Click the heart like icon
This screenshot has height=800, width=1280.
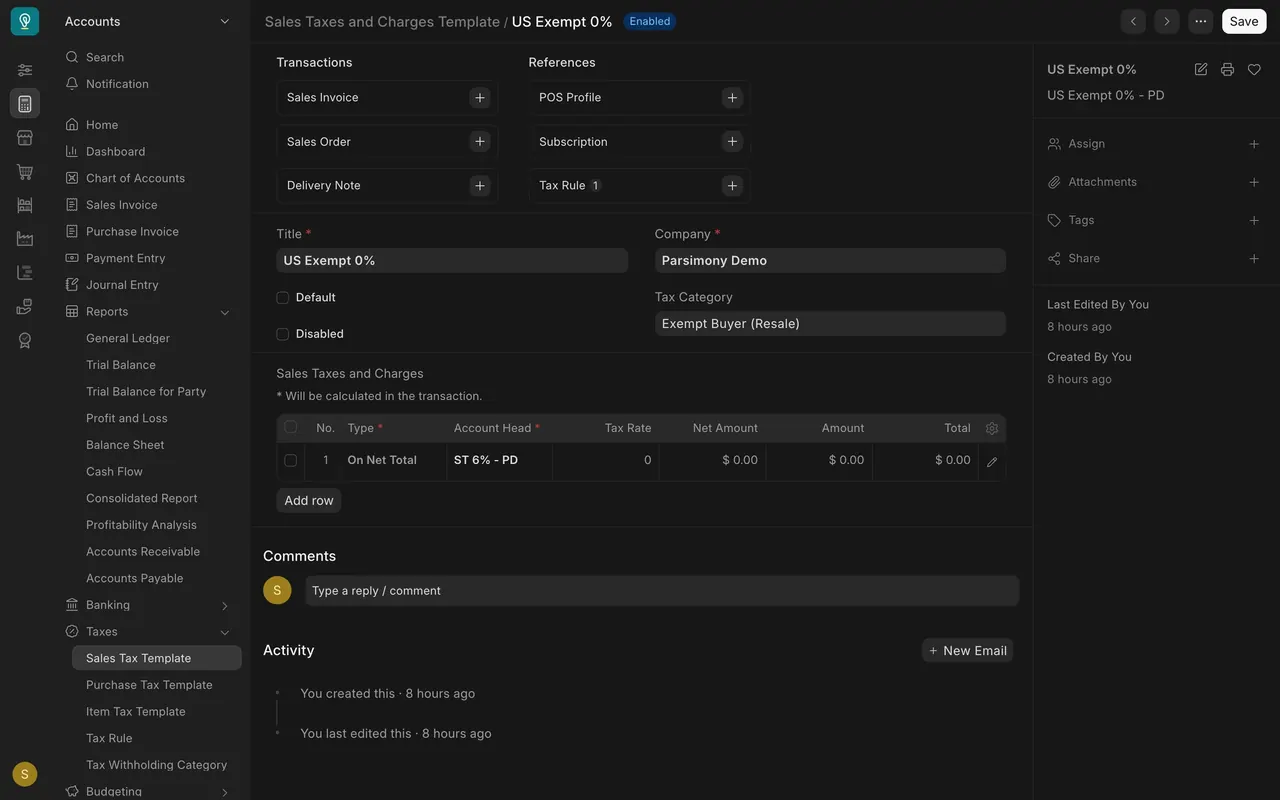tap(1254, 69)
